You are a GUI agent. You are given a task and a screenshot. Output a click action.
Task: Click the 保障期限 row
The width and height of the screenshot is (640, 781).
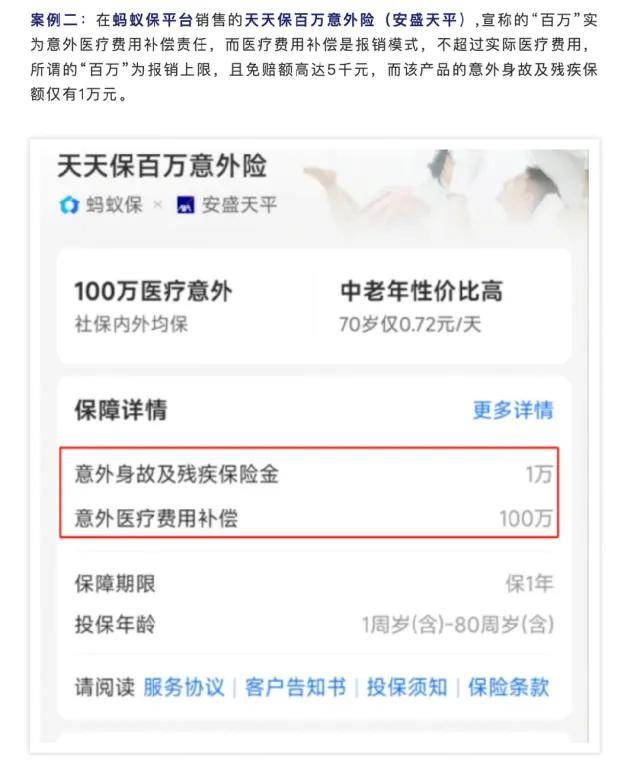313,584
